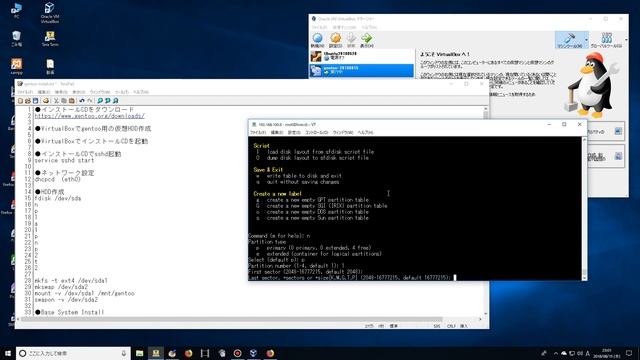Click TeraPad vertical scrollbar up arrow
Screen dimensions: 640x360
pos(486,109)
